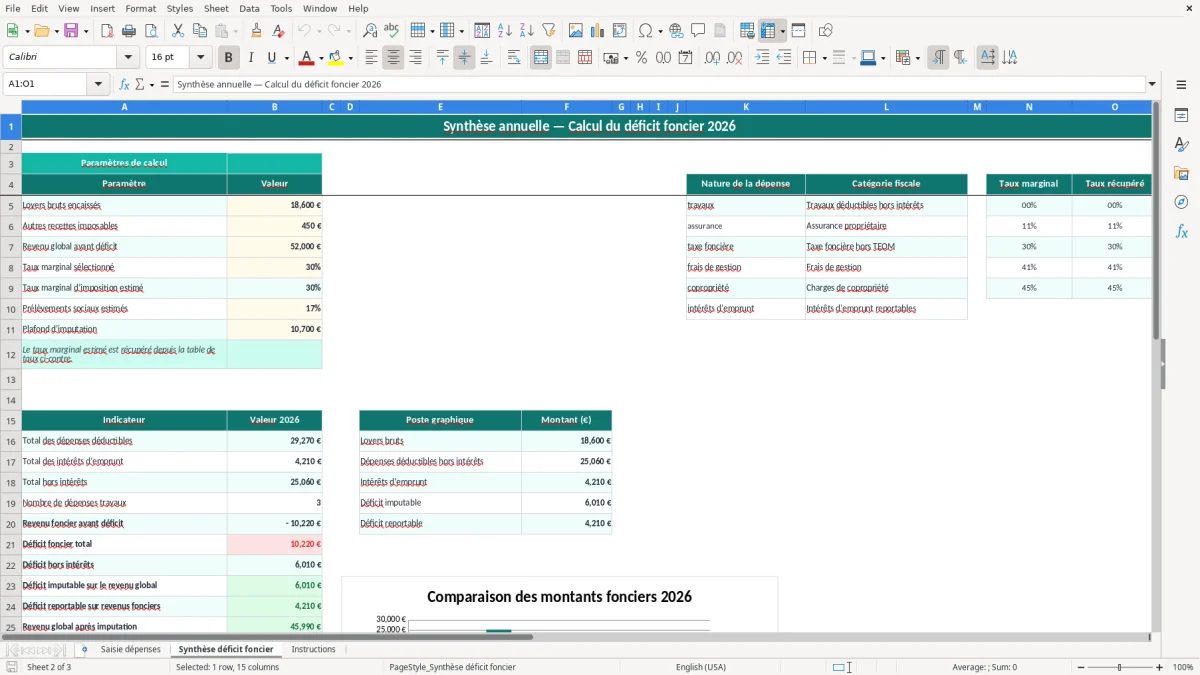This screenshot has height=675, width=1200.
Task: Click the Insert Hyperlink icon
Action: [x=676, y=31]
